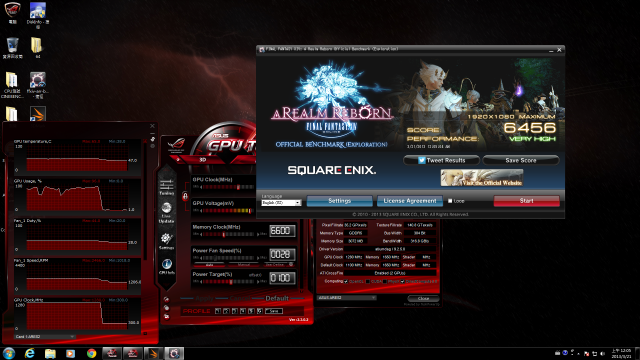Open the License Agreement
The width and height of the screenshot is (640, 360).
point(410,201)
